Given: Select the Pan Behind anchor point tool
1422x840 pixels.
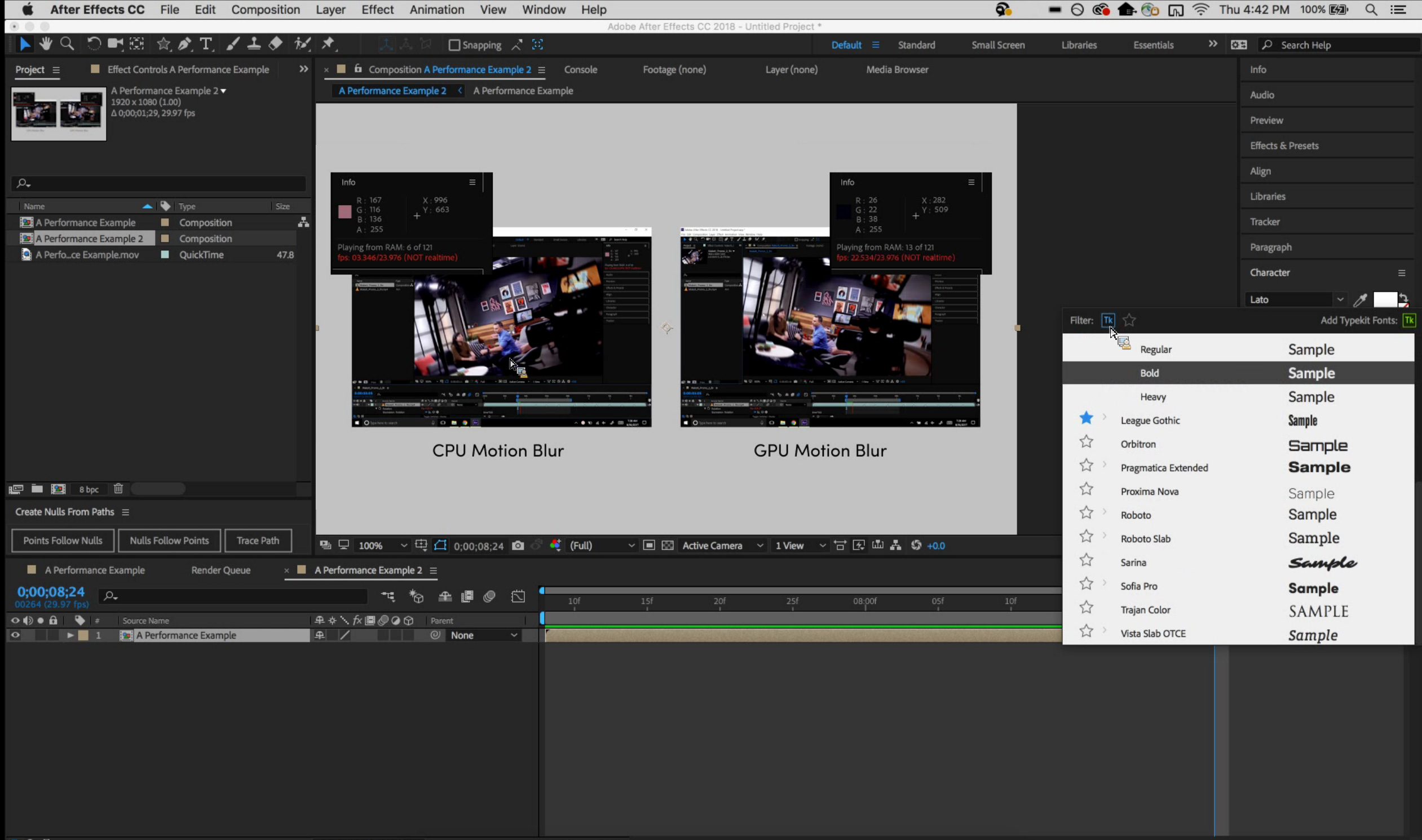Looking at the screenshot, I should pos(136,43).
